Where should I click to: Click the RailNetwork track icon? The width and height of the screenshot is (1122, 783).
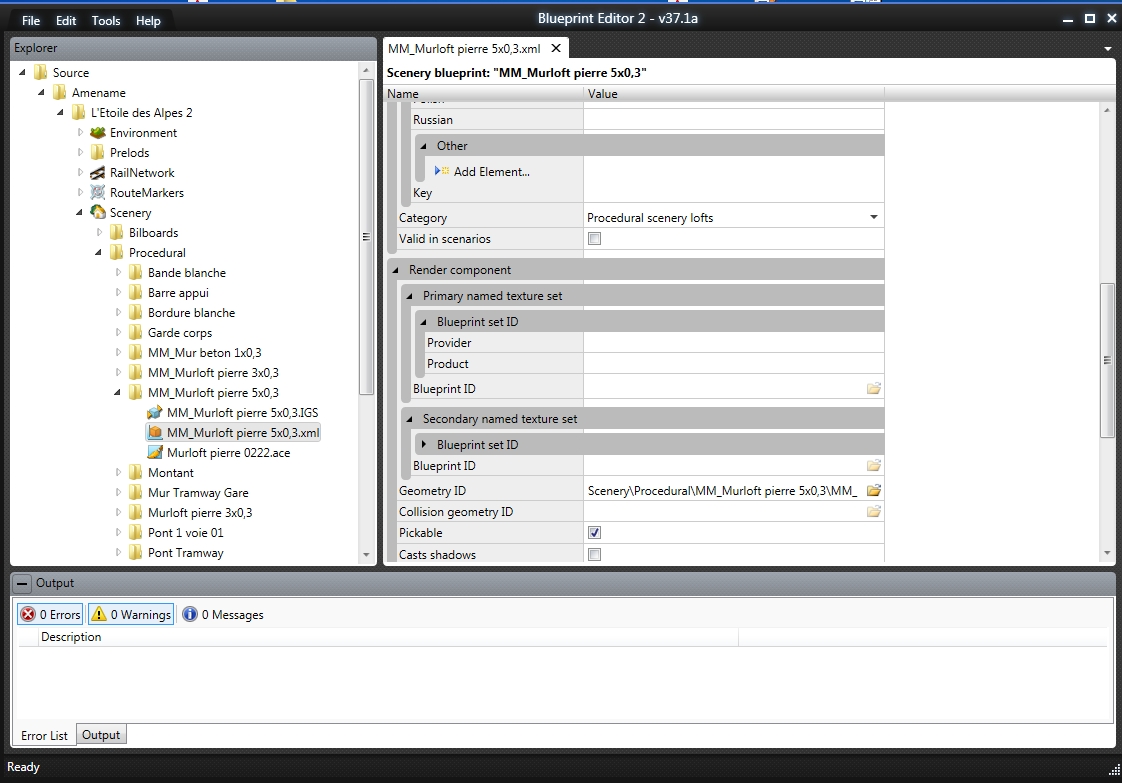pos(98,172)
